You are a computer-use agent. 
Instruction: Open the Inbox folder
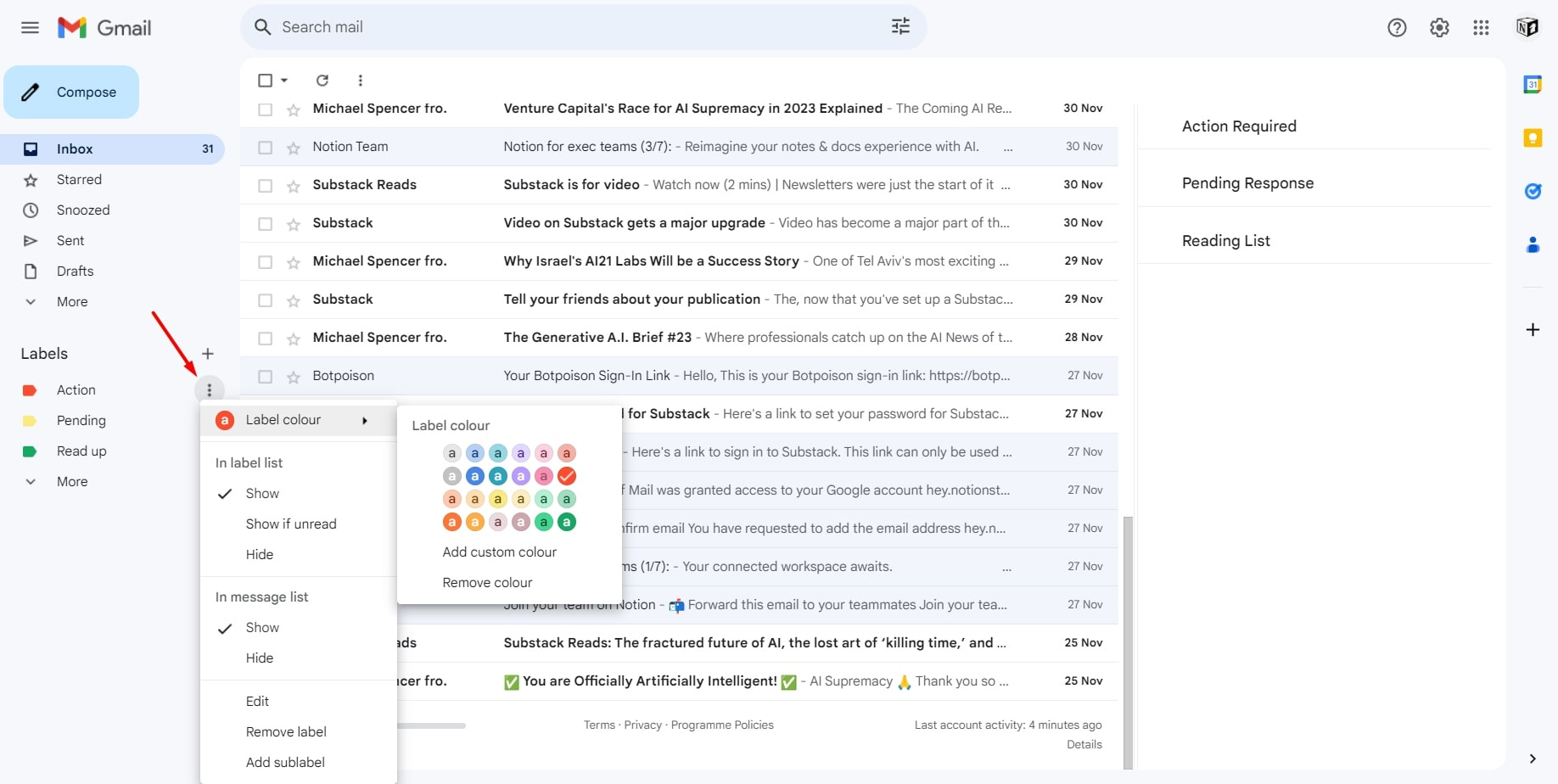(112, 148)
